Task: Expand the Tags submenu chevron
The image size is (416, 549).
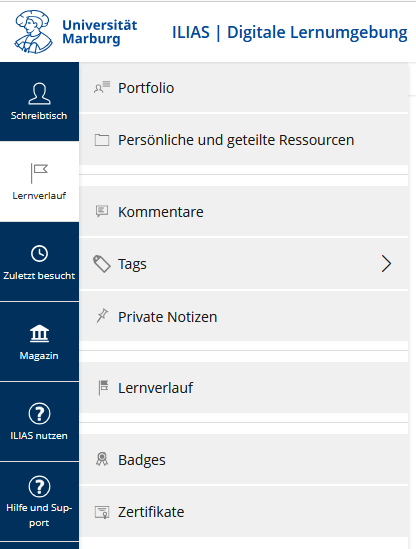Action: 386,264
